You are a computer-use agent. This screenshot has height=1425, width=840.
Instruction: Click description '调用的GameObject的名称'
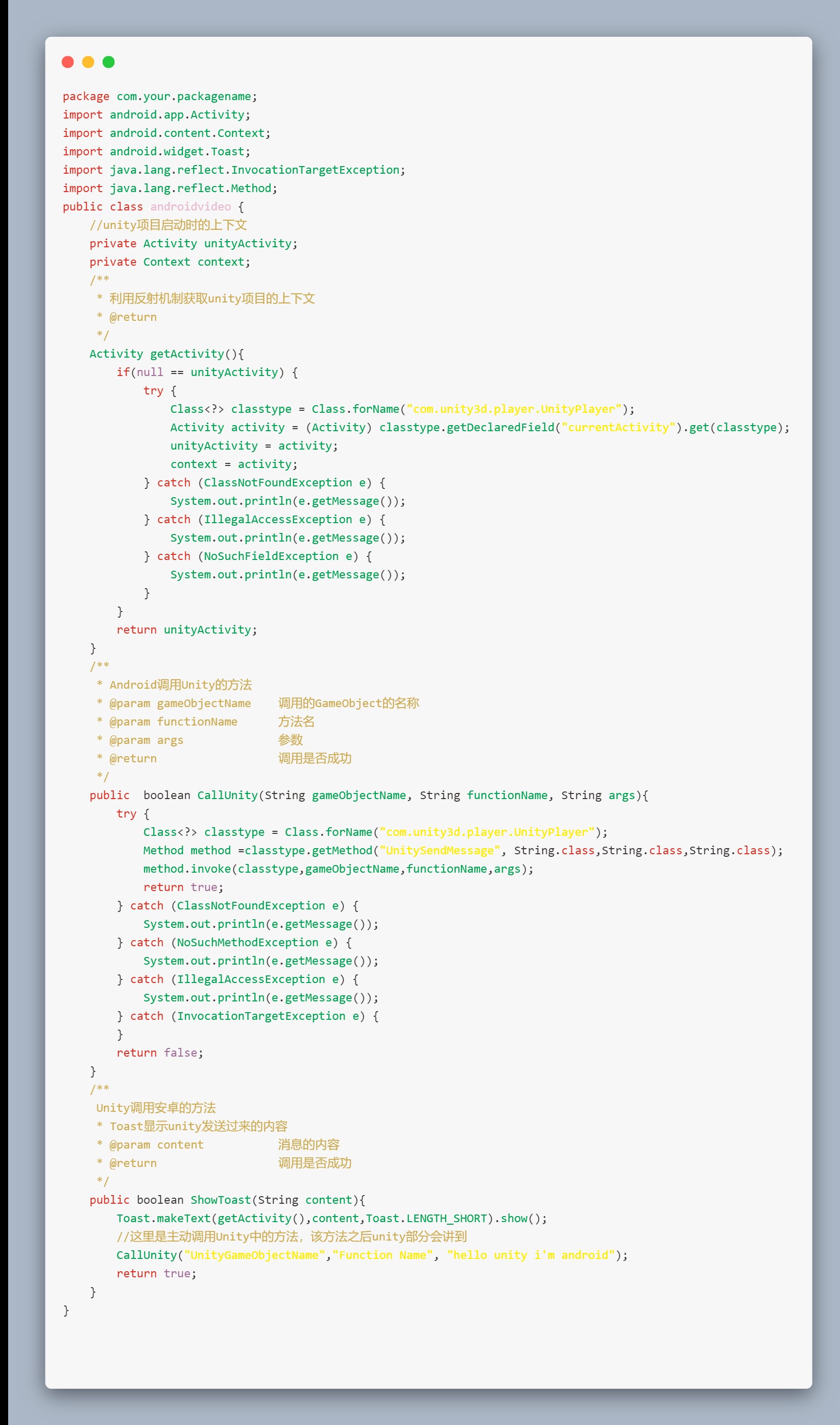tap(349, 704)
